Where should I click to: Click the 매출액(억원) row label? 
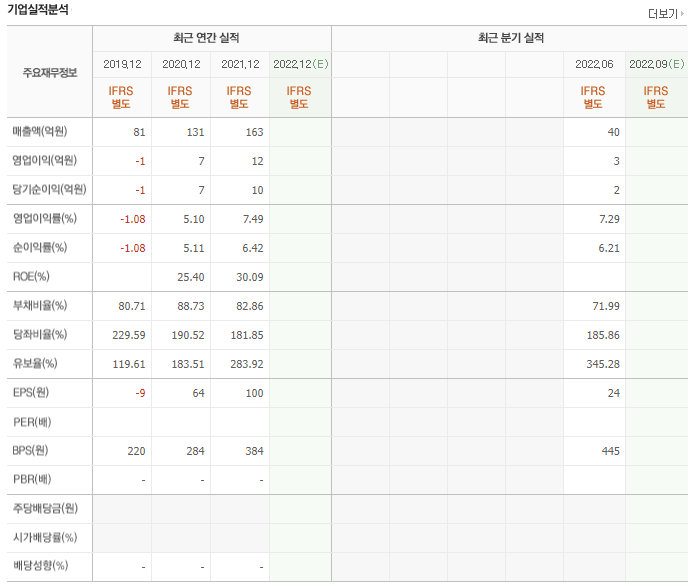click(x=40, y=132)
